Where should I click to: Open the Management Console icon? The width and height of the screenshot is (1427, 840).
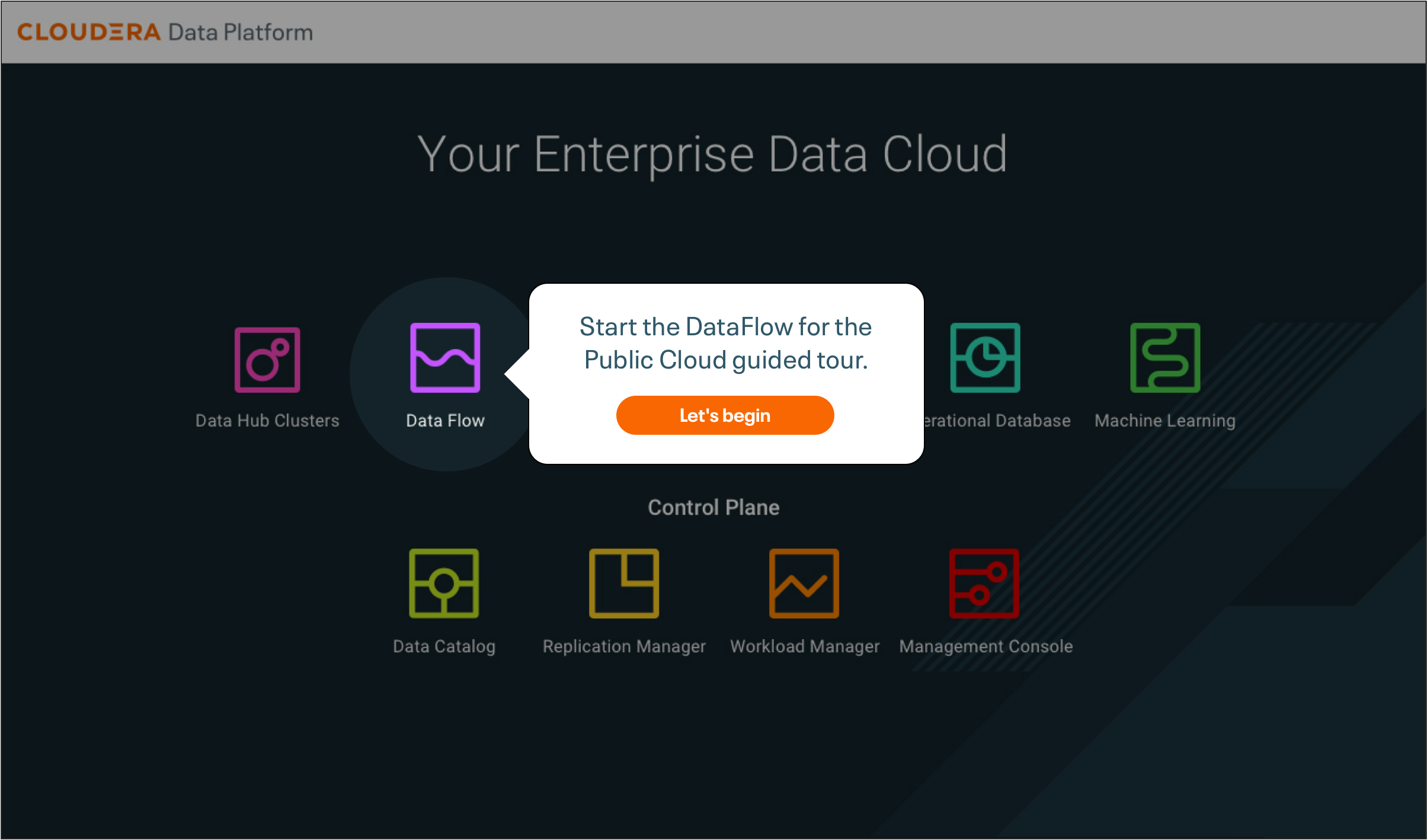984,583
